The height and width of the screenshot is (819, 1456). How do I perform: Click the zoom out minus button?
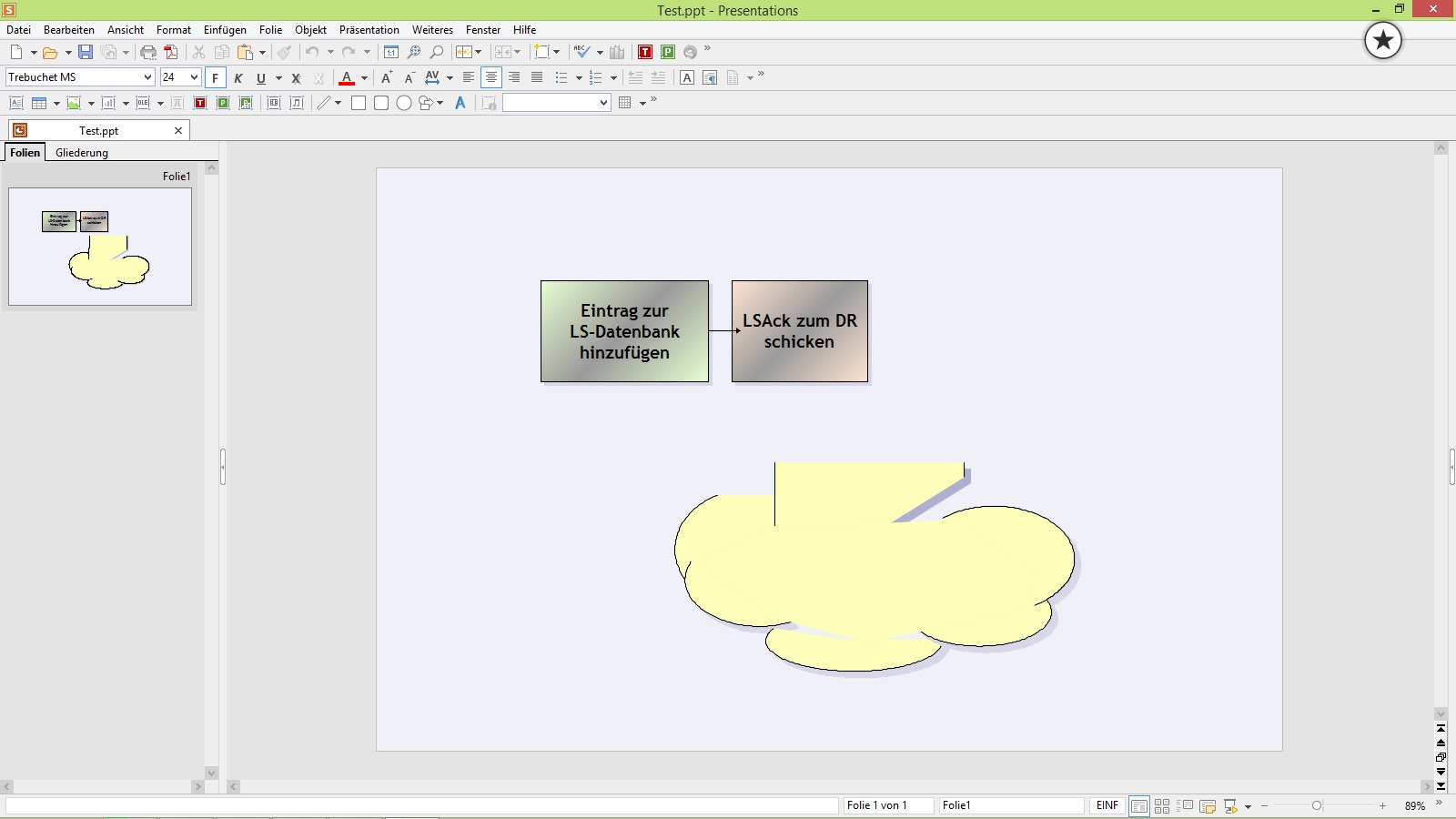(1264, 806)
